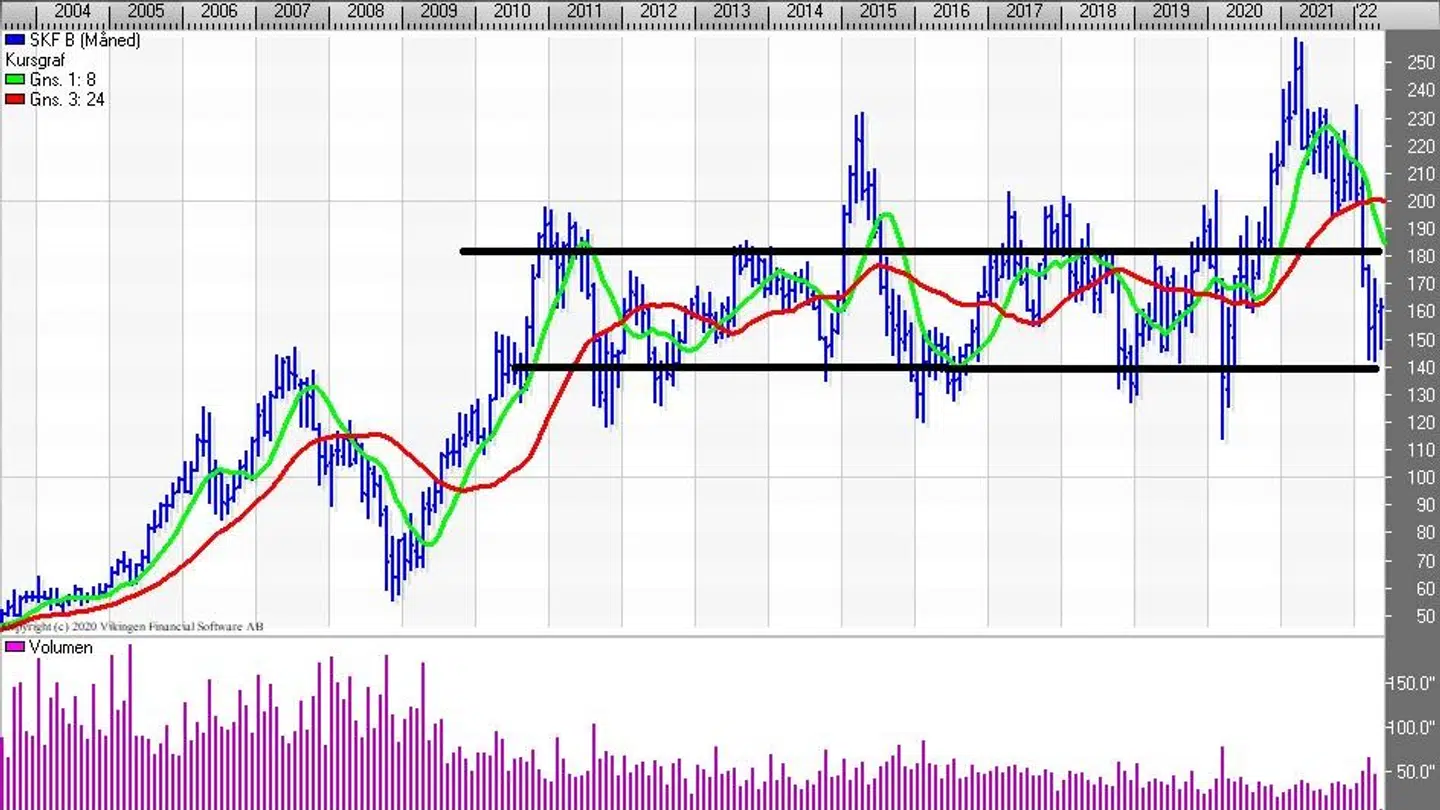1440x810 pixels.
Task: Click the 150.0 volume axis label
Action: point(1412,683)
